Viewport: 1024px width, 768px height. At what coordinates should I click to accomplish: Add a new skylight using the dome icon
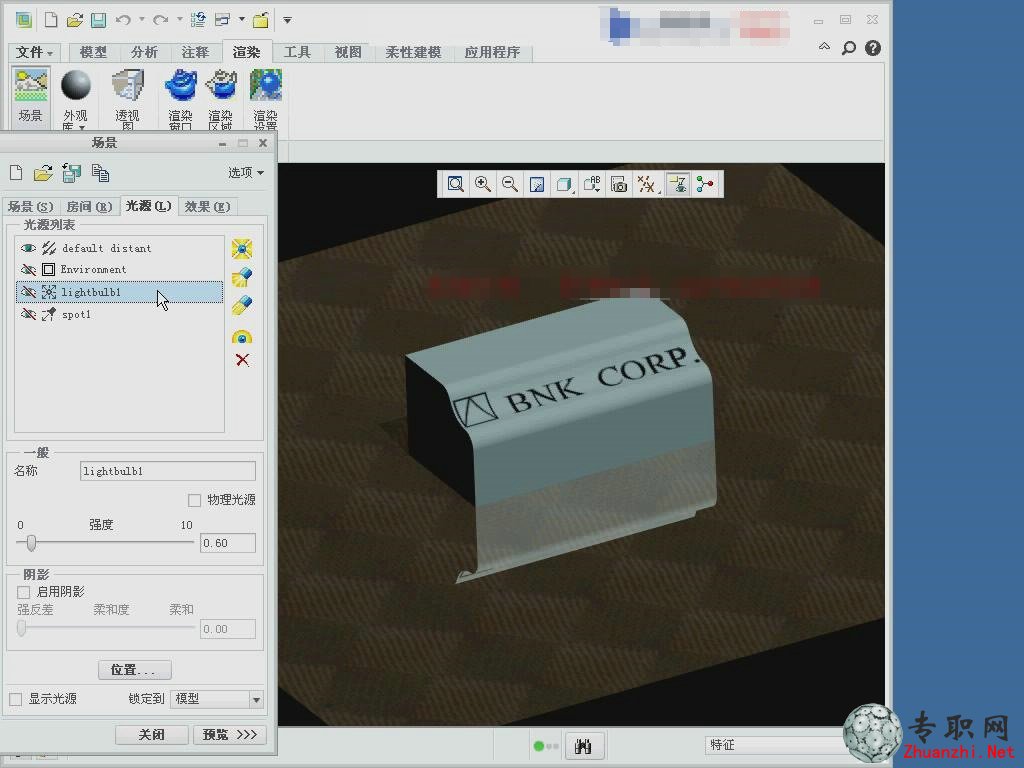pyautogui.click(x=242, y=336)
